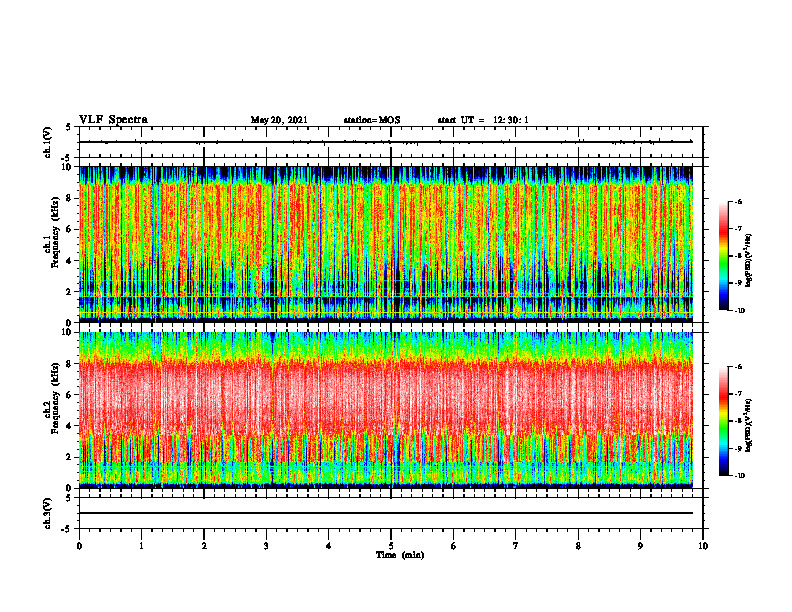Click tick label "5" on the Time axis

click(391, 546)
